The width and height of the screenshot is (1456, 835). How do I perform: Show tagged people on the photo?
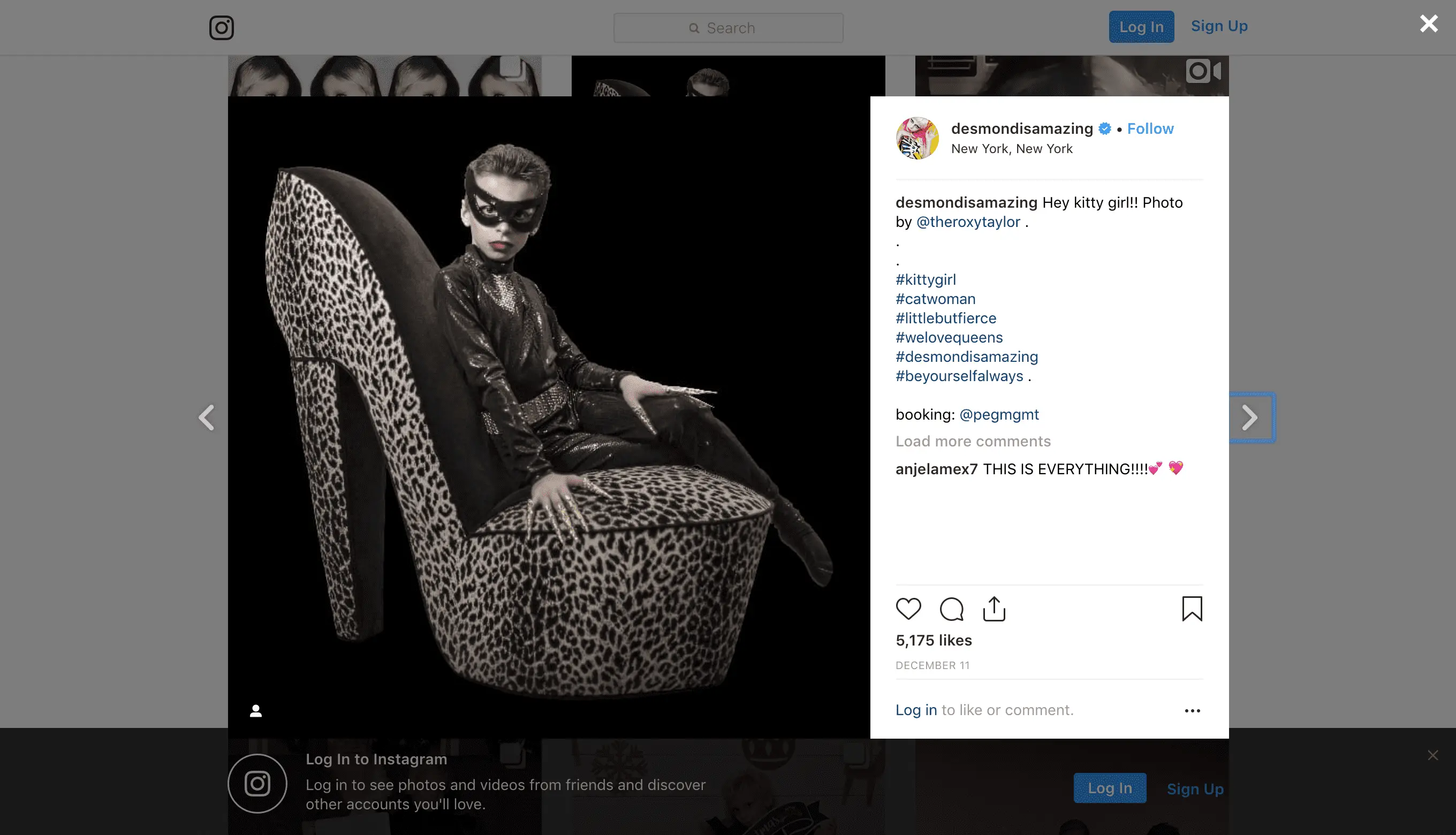[x=256, y=711]
